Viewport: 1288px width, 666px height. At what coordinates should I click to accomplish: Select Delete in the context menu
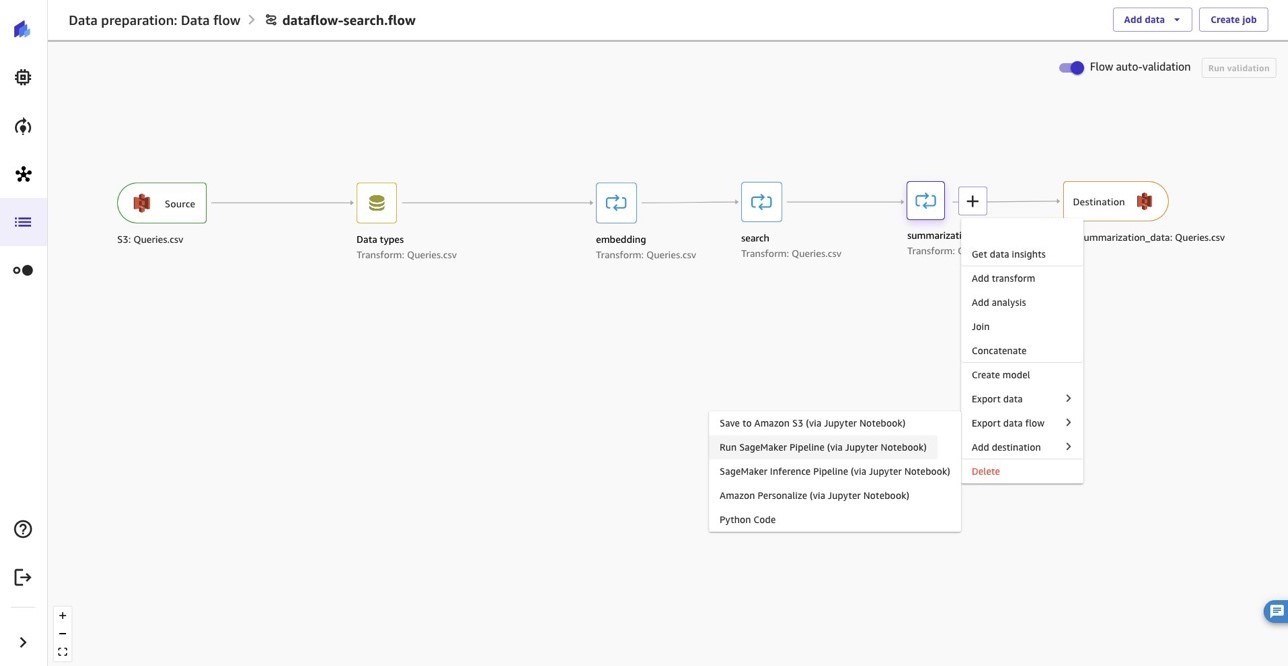point(1022,471)
